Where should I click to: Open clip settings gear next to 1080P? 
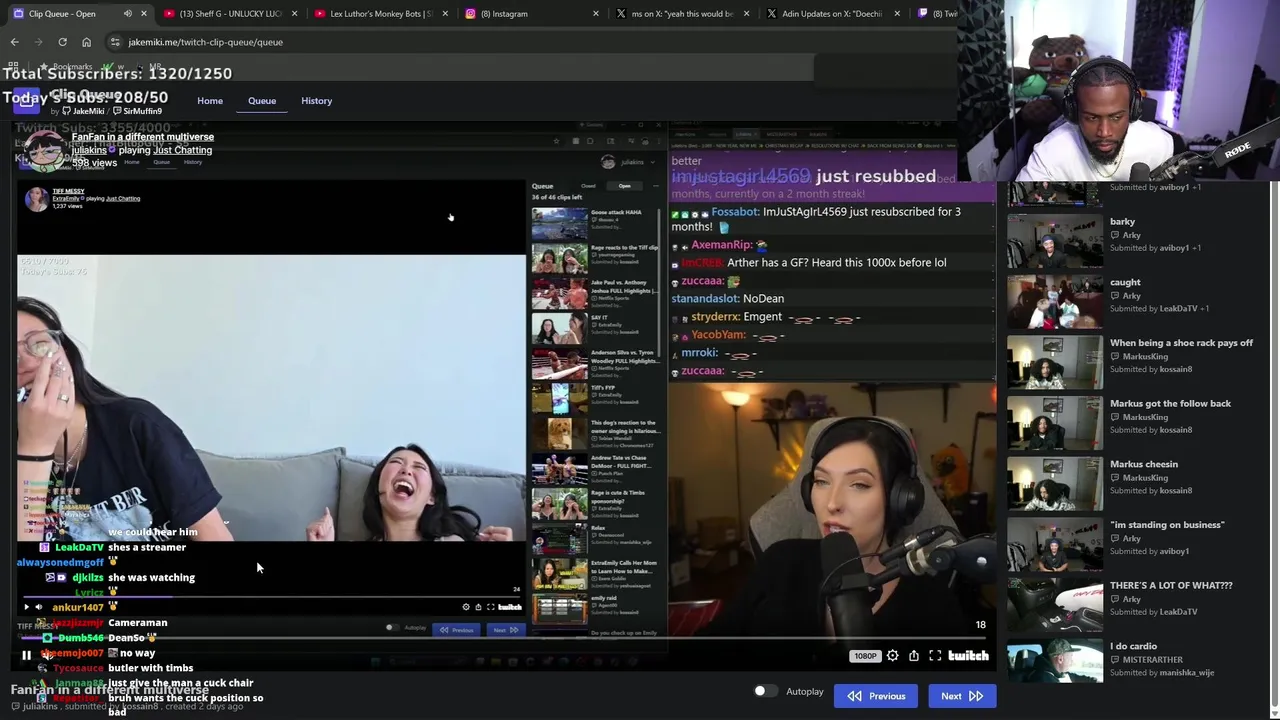[x=892, y=656]
